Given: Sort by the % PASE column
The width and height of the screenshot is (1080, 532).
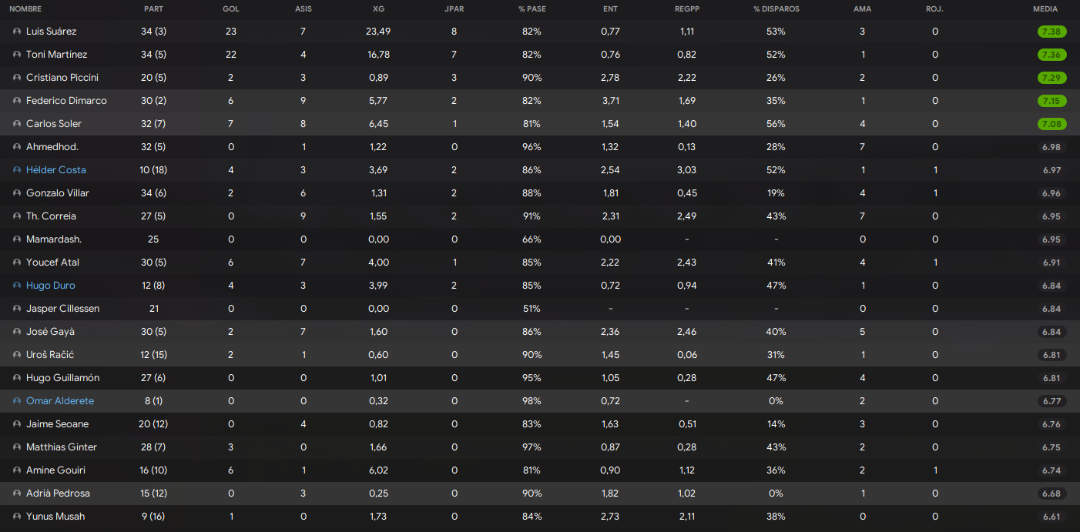Looking at the screenshot, I should (531, 10).
